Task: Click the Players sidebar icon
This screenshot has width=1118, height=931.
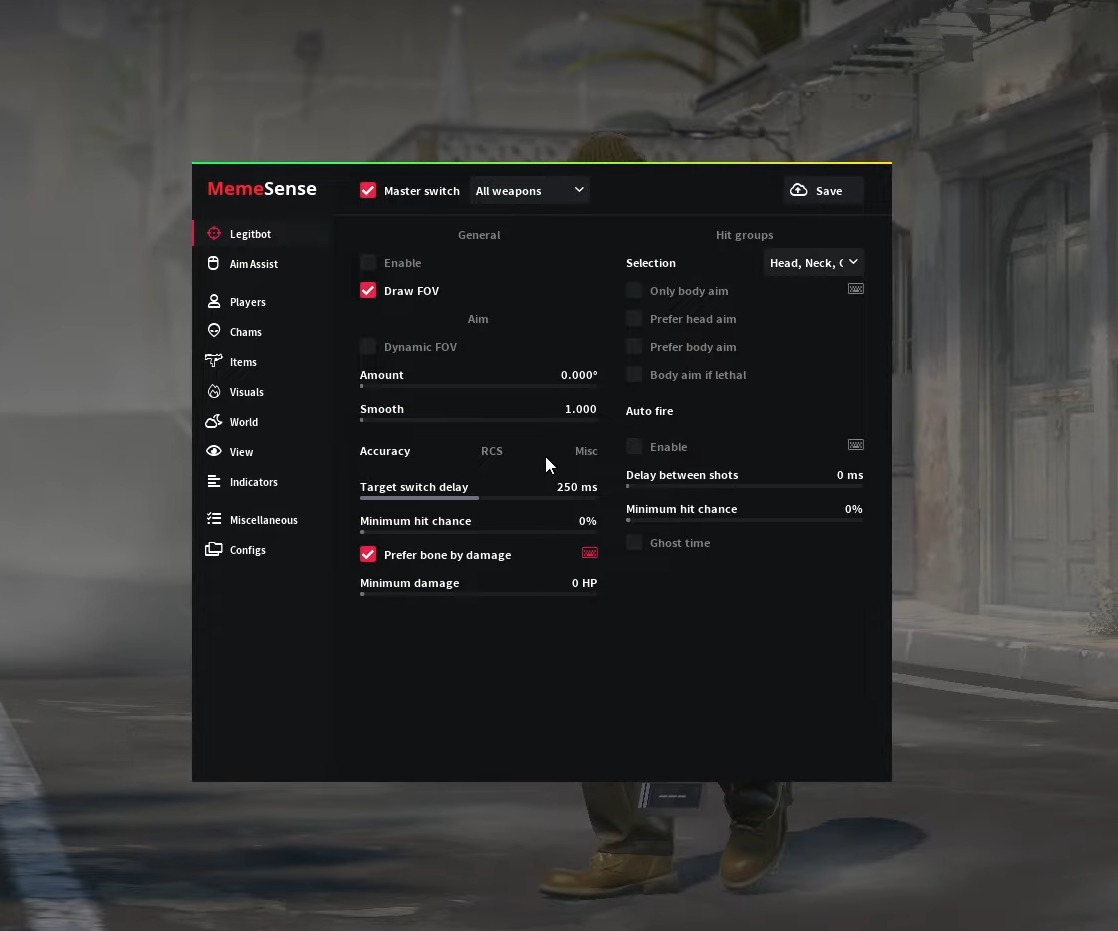Action: pyautogui.click(x=213, y=302)
